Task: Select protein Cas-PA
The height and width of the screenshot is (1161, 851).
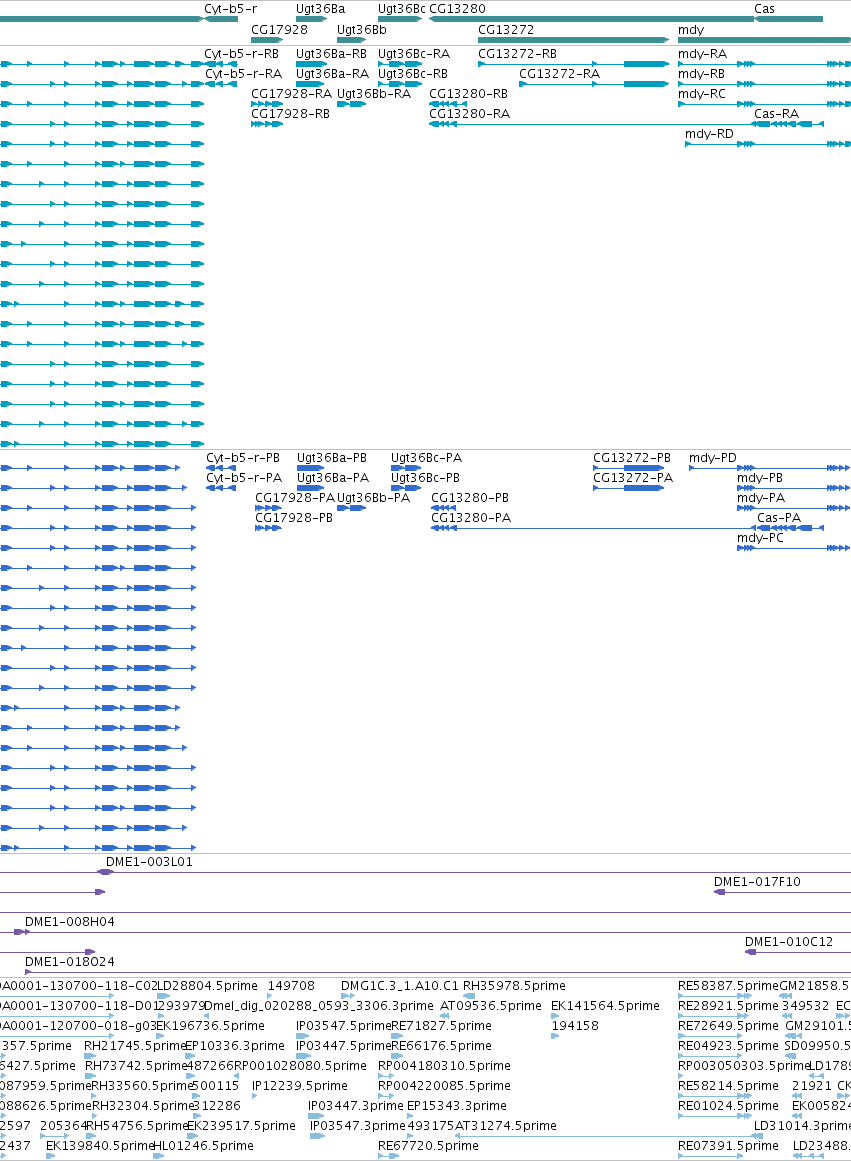Action: [778, 518]
